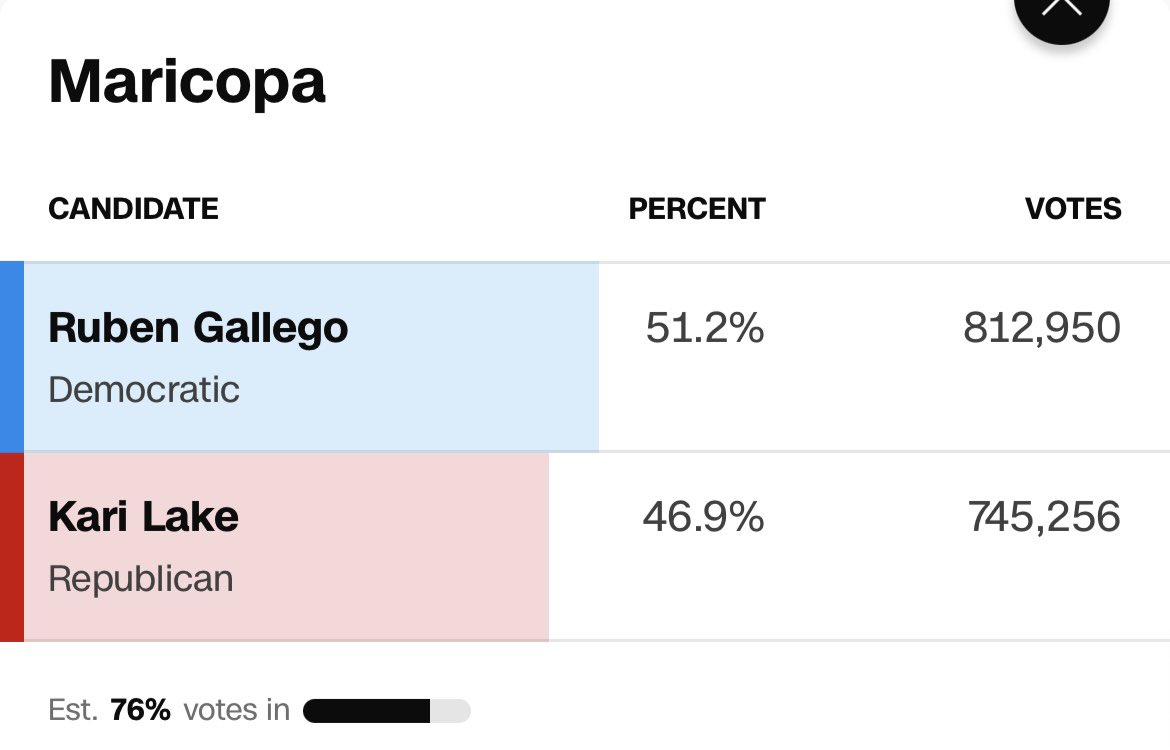Click the blue party stripe beside Gallego
This screenshot has height=750, width=1170.
11,357
